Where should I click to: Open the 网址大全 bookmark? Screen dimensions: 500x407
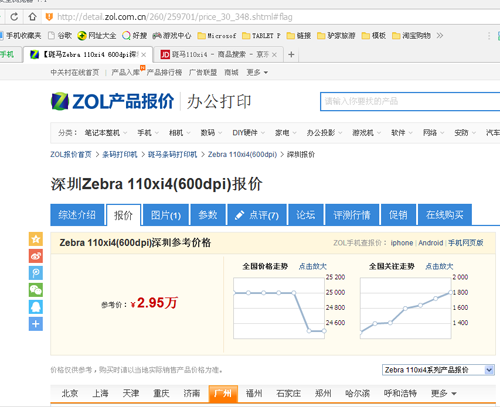pos(97,35)
